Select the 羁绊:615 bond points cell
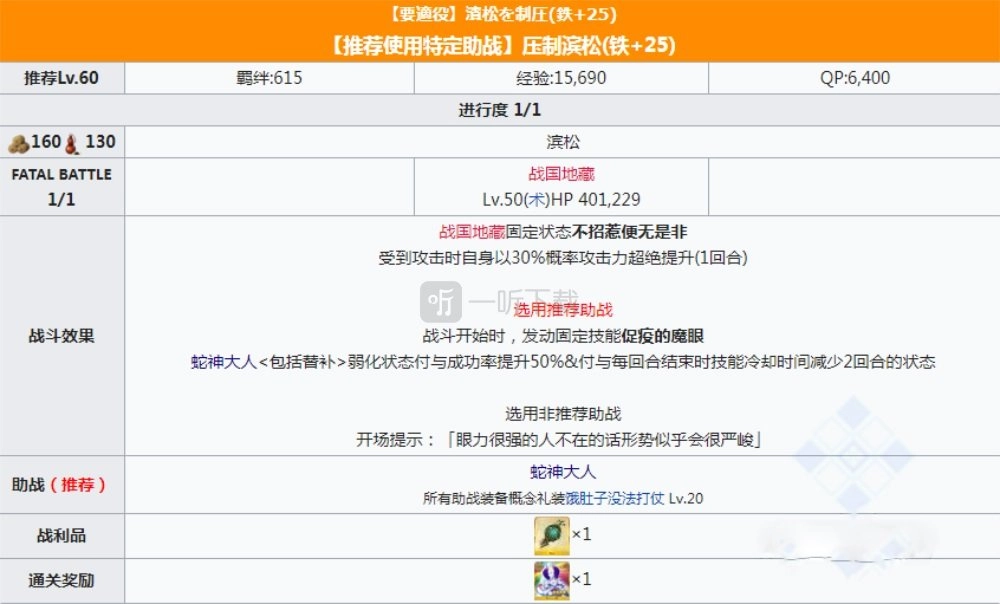1000x604 pixels. point(270,78)
